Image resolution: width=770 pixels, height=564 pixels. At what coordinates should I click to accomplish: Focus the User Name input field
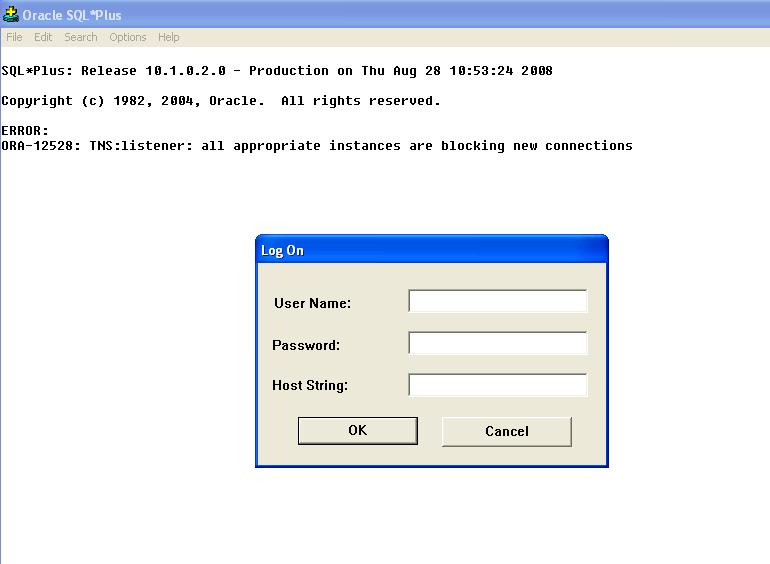click(497, 302)
